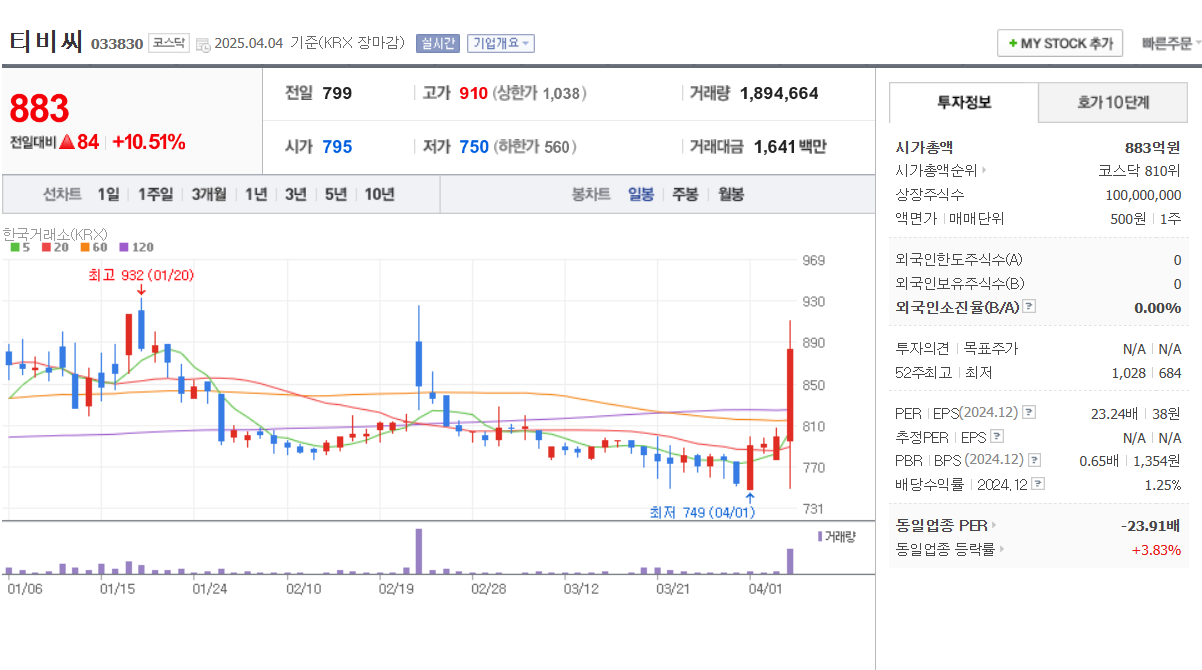
Task: Switch to the 호가10단계 tab
Action: 1113,102
